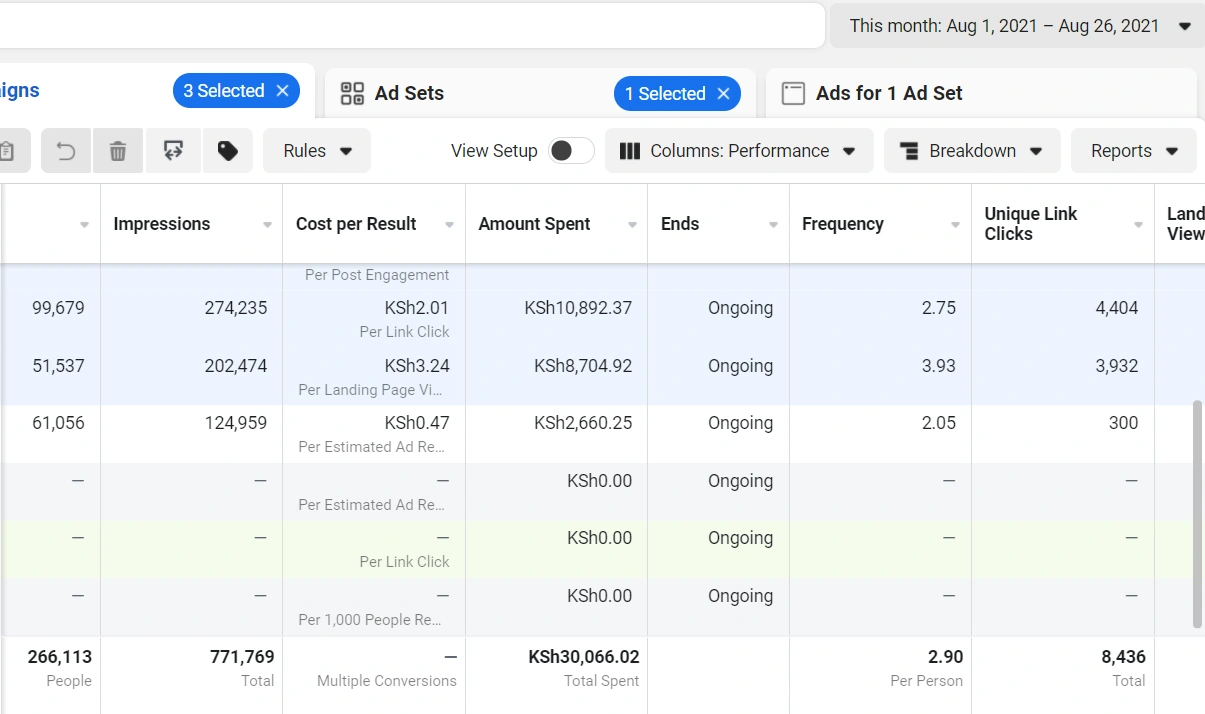The height and width of the screenshot is (714, 1205).
Task: Click the KSh2,660.25 amount cell
Action: [584, 423]
